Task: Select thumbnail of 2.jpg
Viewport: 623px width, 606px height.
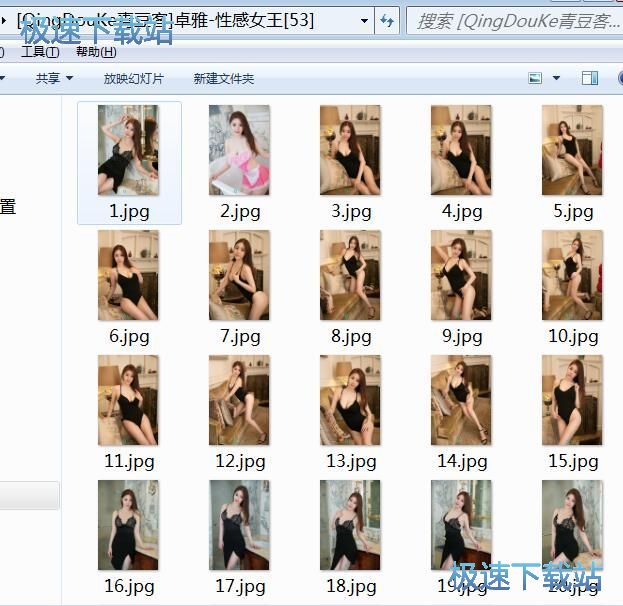Action: (239, 150)
